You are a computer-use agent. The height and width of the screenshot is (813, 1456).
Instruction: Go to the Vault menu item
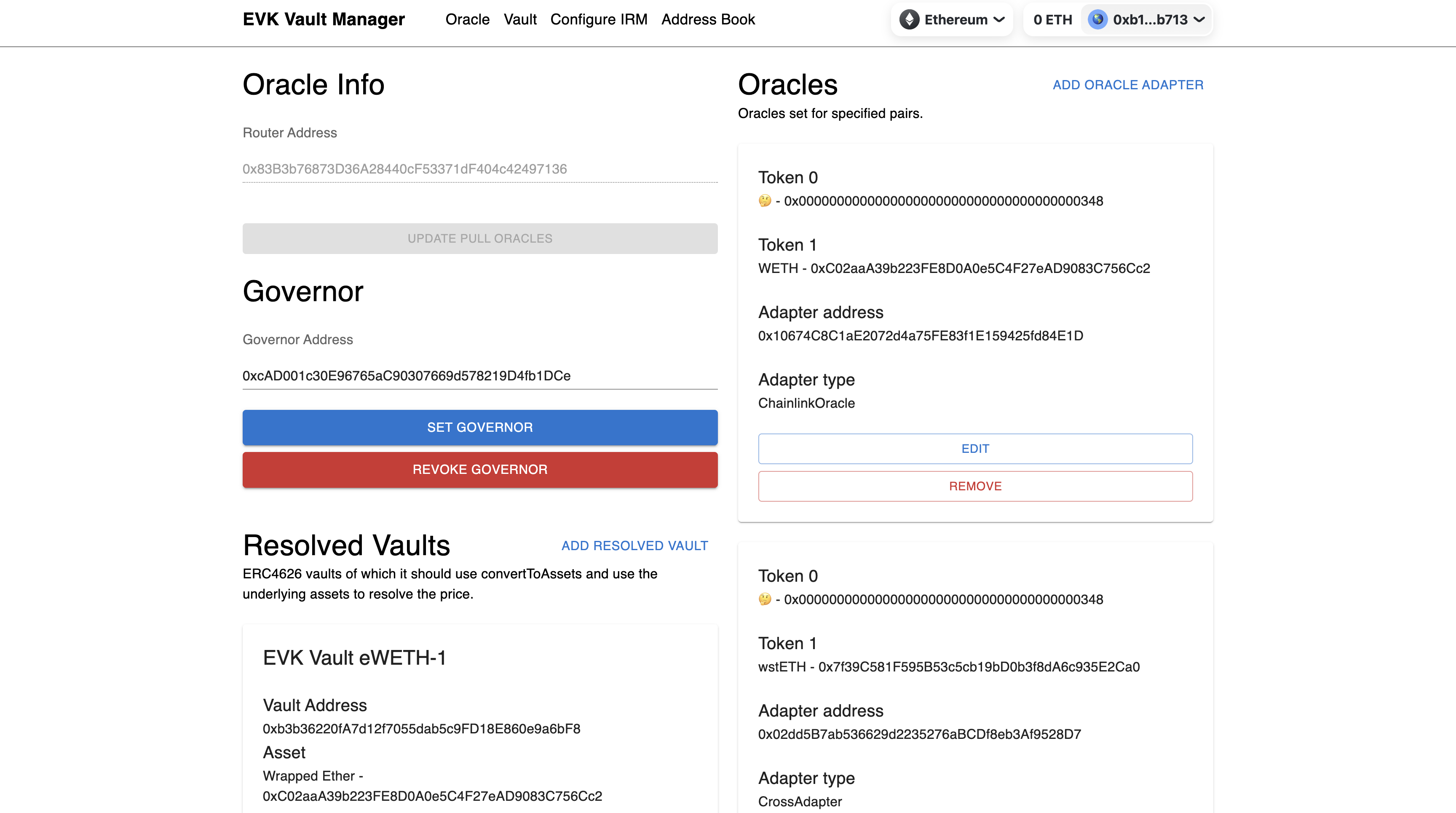[x=520, y=20]
